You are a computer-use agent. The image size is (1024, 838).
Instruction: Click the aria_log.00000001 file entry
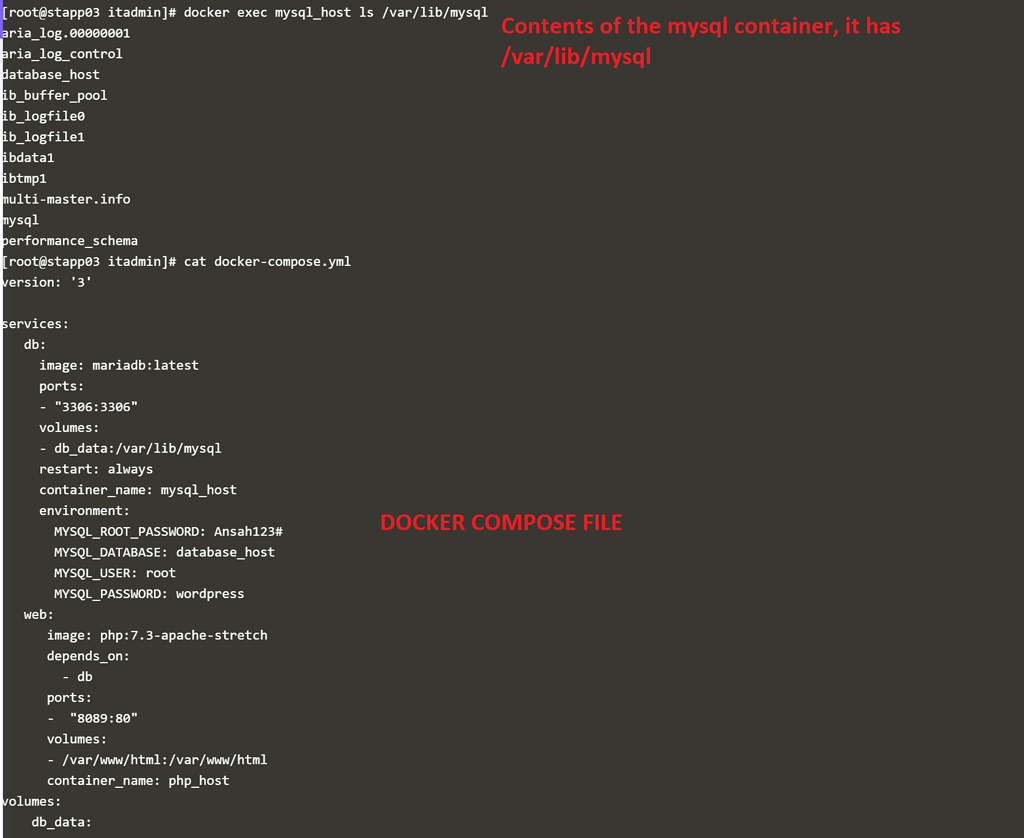click(x=66, y=33)
